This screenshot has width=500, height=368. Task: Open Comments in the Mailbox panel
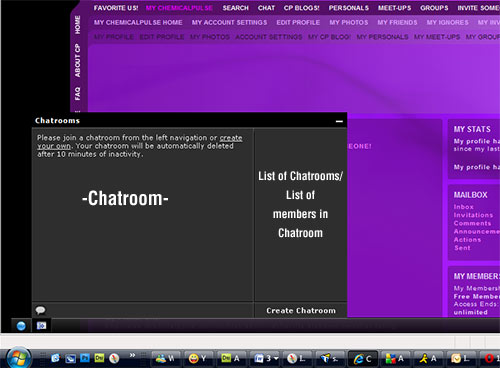point(472,223)
